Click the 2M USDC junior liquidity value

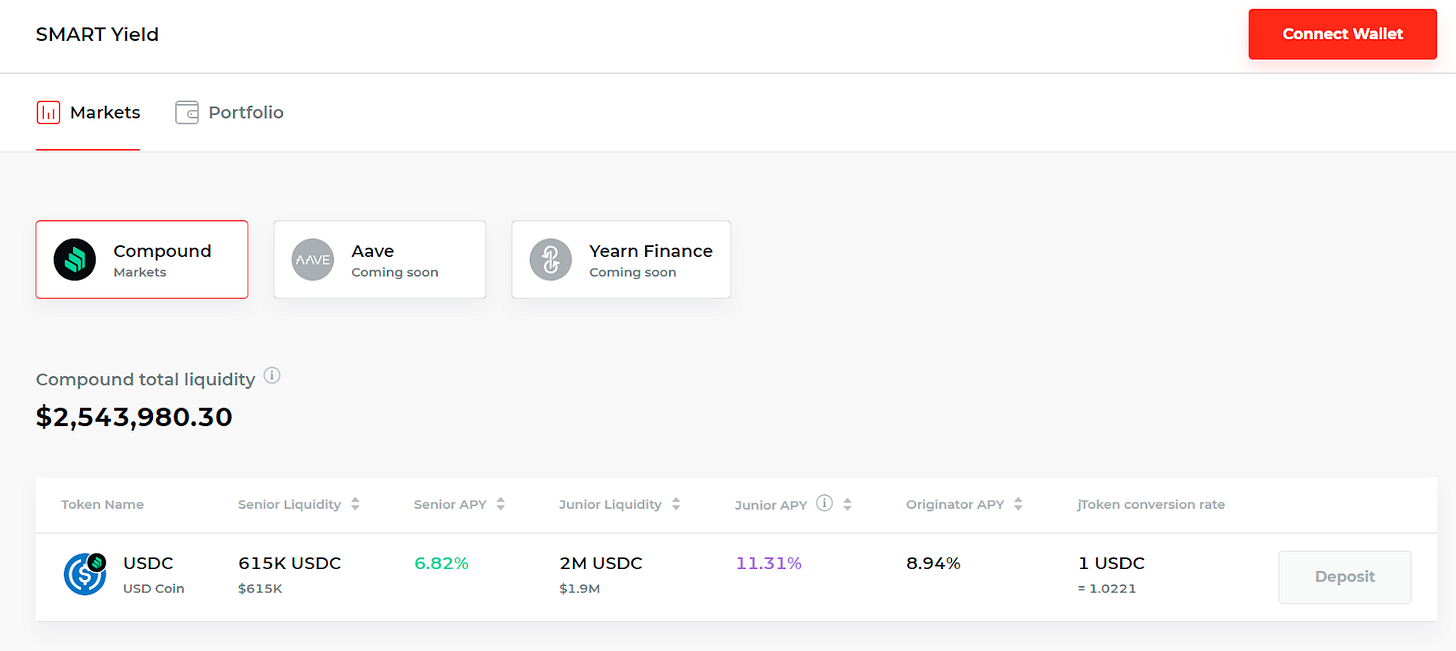tap(601, 563)
